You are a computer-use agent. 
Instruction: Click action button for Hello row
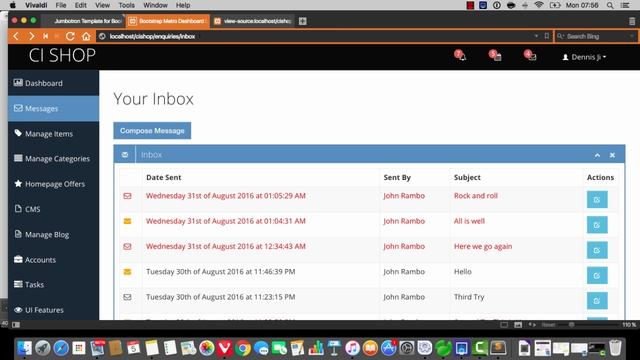(x=597, y=276)
